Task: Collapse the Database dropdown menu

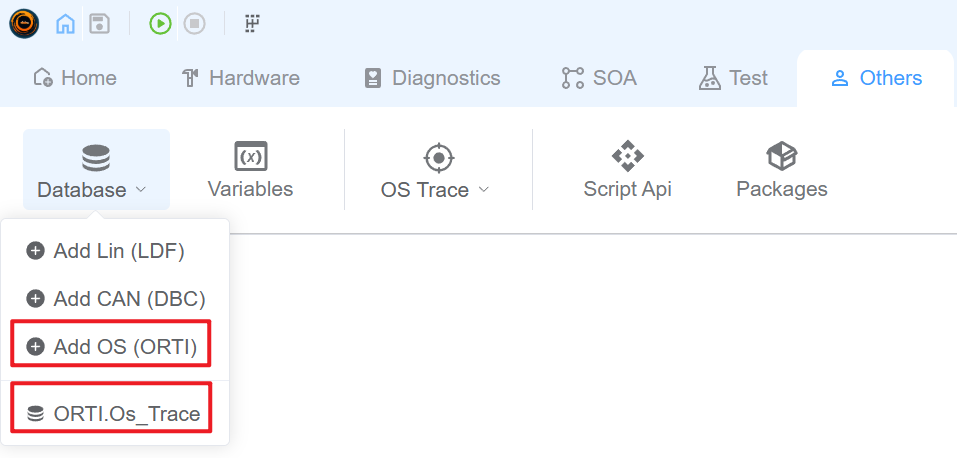Action: 95,170
